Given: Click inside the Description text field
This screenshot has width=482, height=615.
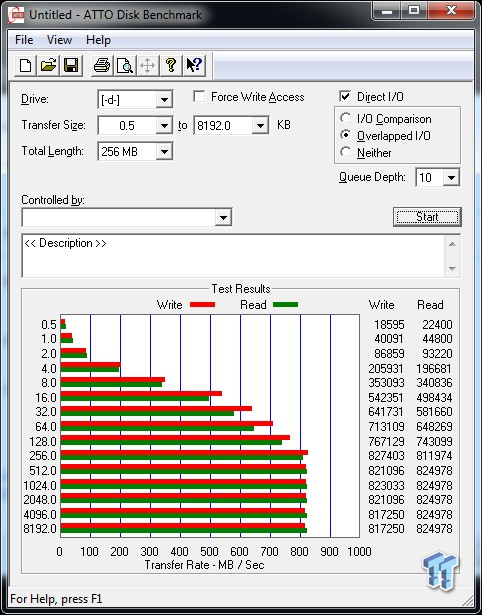Looking at the screenshot, I should tap(233, 256).
